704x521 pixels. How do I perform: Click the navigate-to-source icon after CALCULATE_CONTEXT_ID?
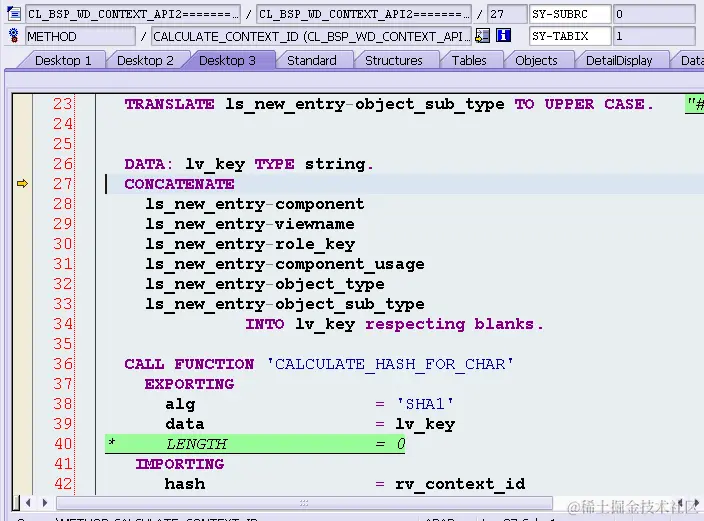coord(482,35)
